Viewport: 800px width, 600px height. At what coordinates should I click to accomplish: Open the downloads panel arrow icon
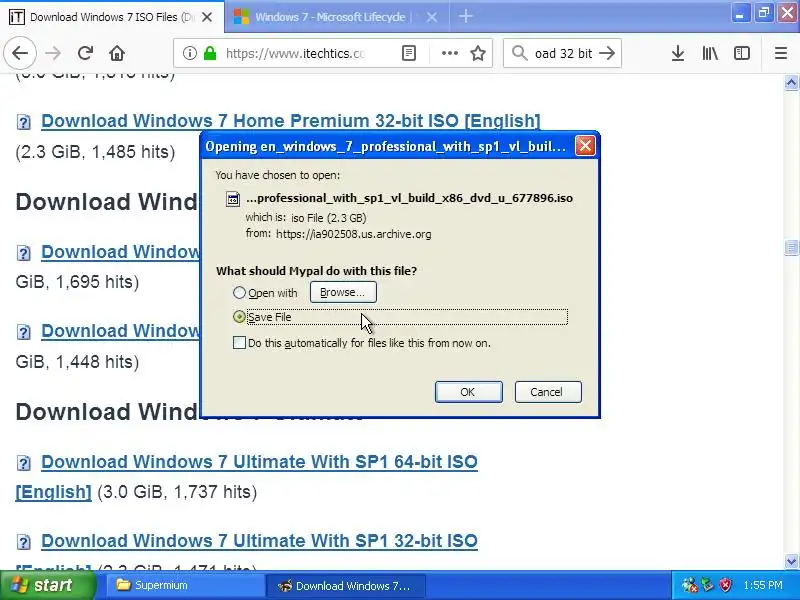click(x=678, y=53)
